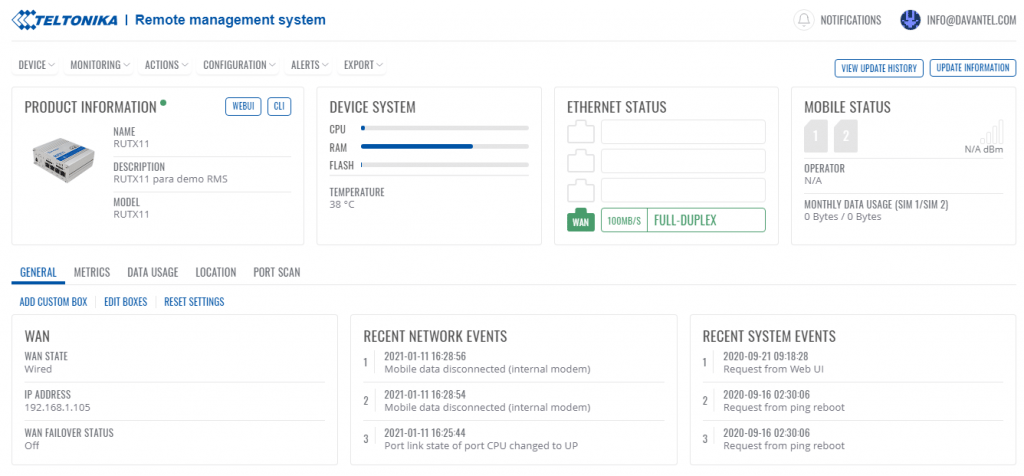Click the second LAN port icon

[x=581, y=161]
